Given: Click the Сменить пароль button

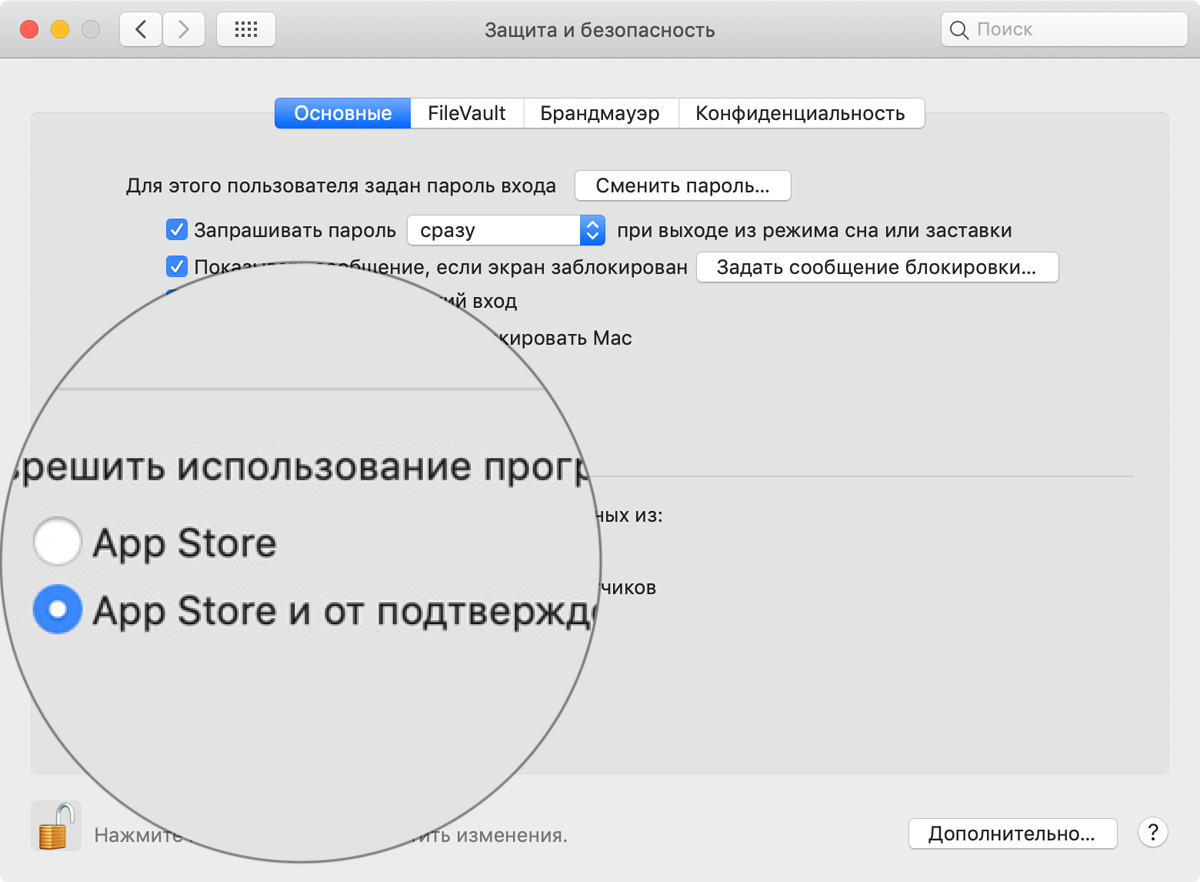Looking at the screenshot, I should (x=683, y=186).
